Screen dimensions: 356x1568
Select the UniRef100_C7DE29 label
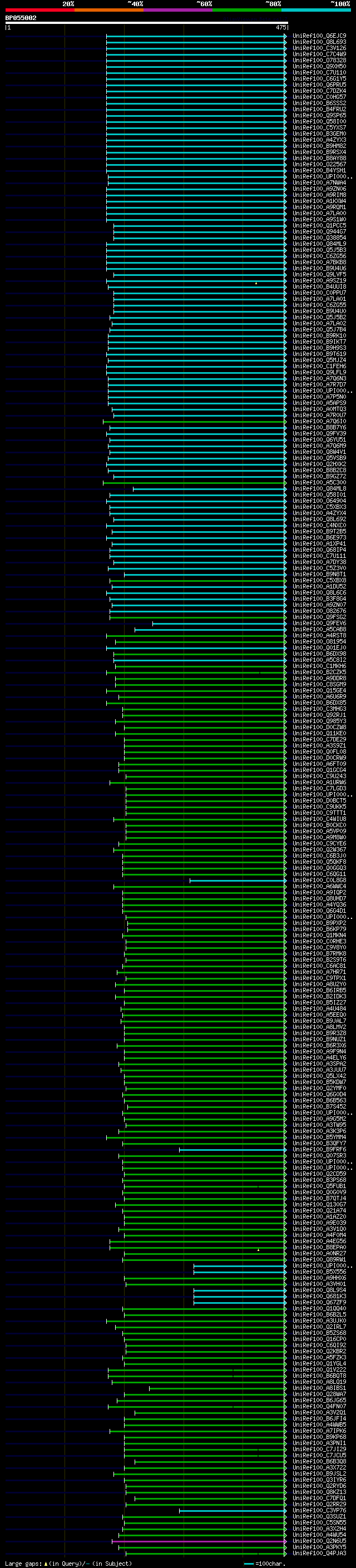point(319,740)
